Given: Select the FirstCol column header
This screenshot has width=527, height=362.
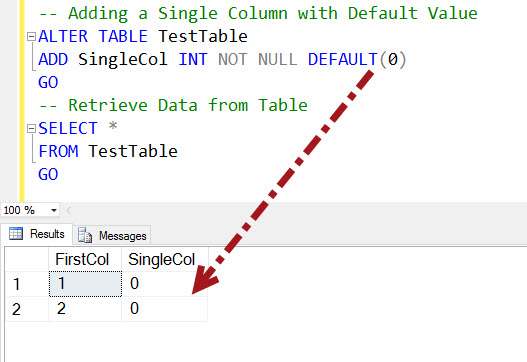Looking at the screenshot, I should 85,259.
